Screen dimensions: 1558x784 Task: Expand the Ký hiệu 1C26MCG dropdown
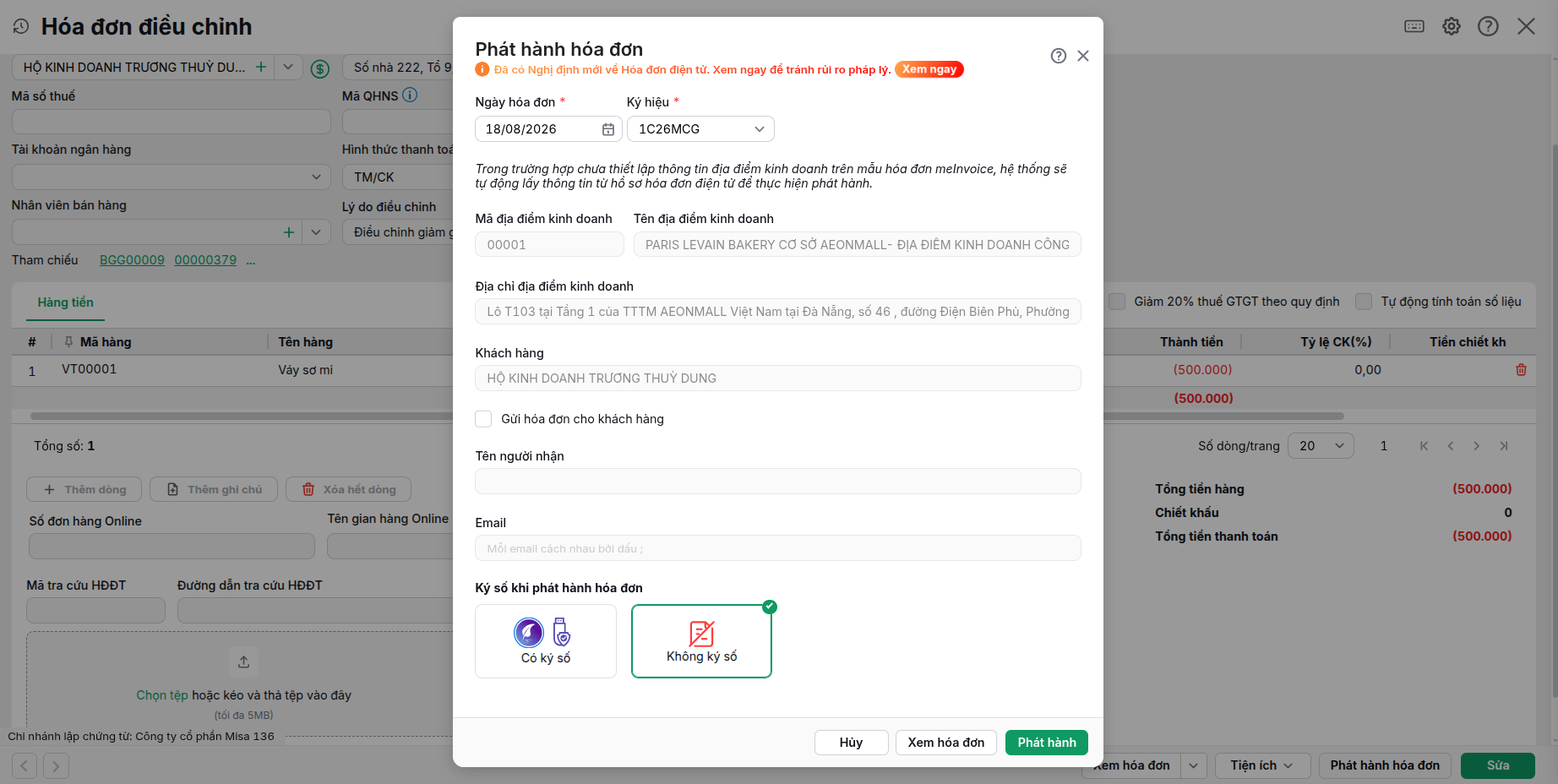(x=700, y=129)
